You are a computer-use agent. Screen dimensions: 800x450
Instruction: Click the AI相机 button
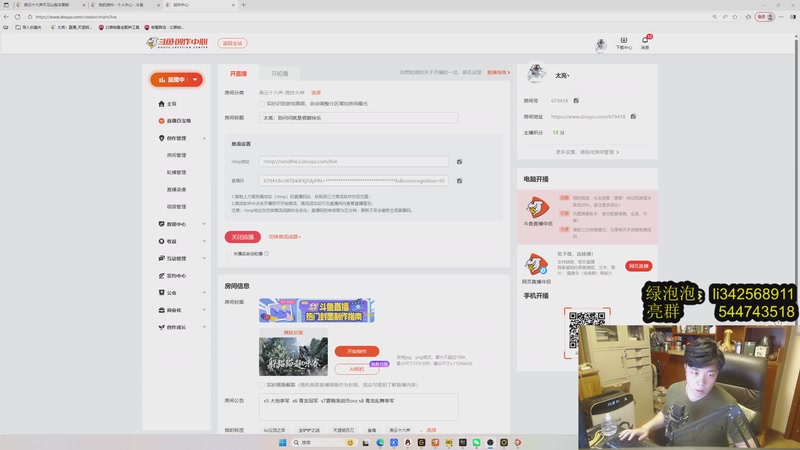tap(357, 369)
